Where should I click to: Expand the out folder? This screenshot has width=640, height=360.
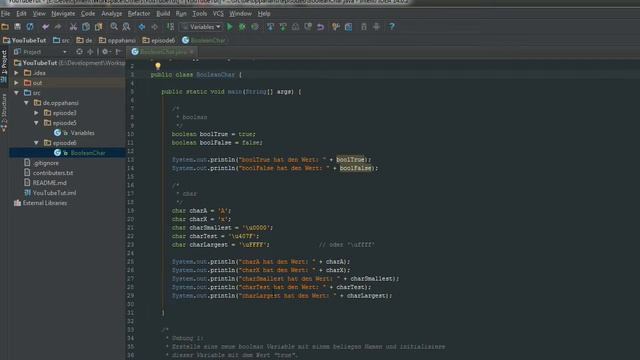tap(16, 83)
